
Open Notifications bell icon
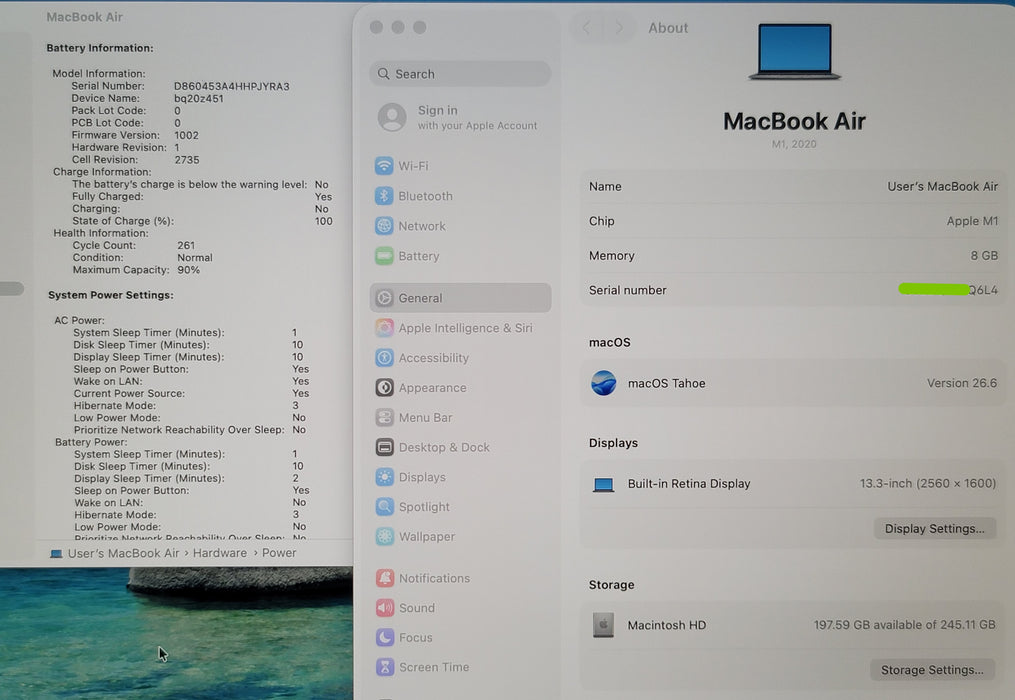point(385,578)
